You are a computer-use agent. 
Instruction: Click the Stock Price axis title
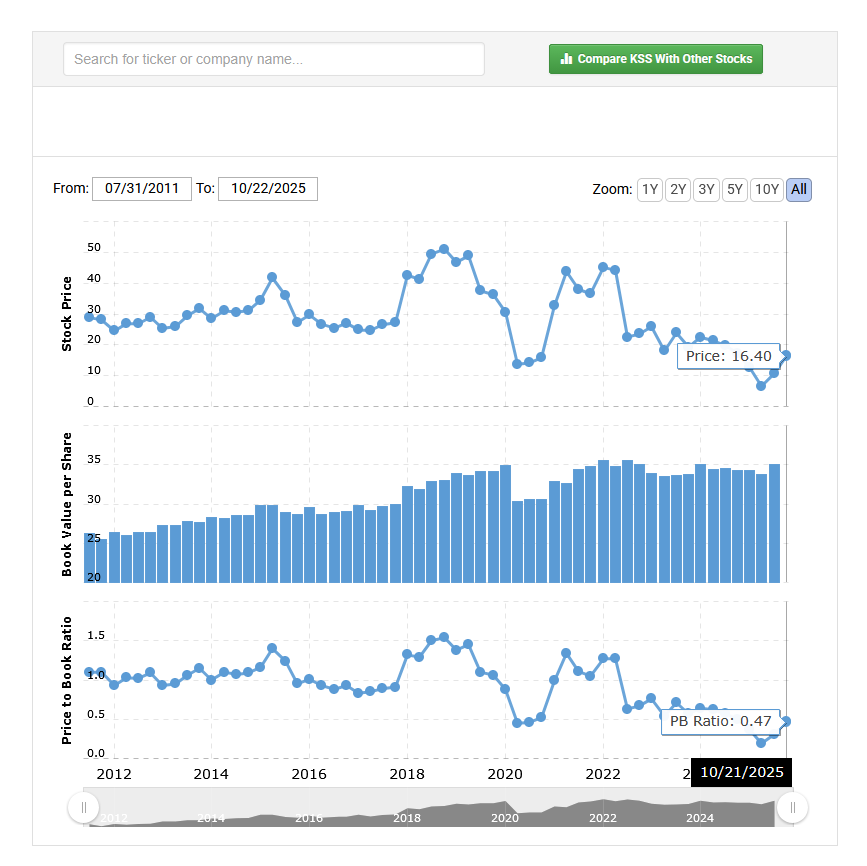tap(66, 314)
